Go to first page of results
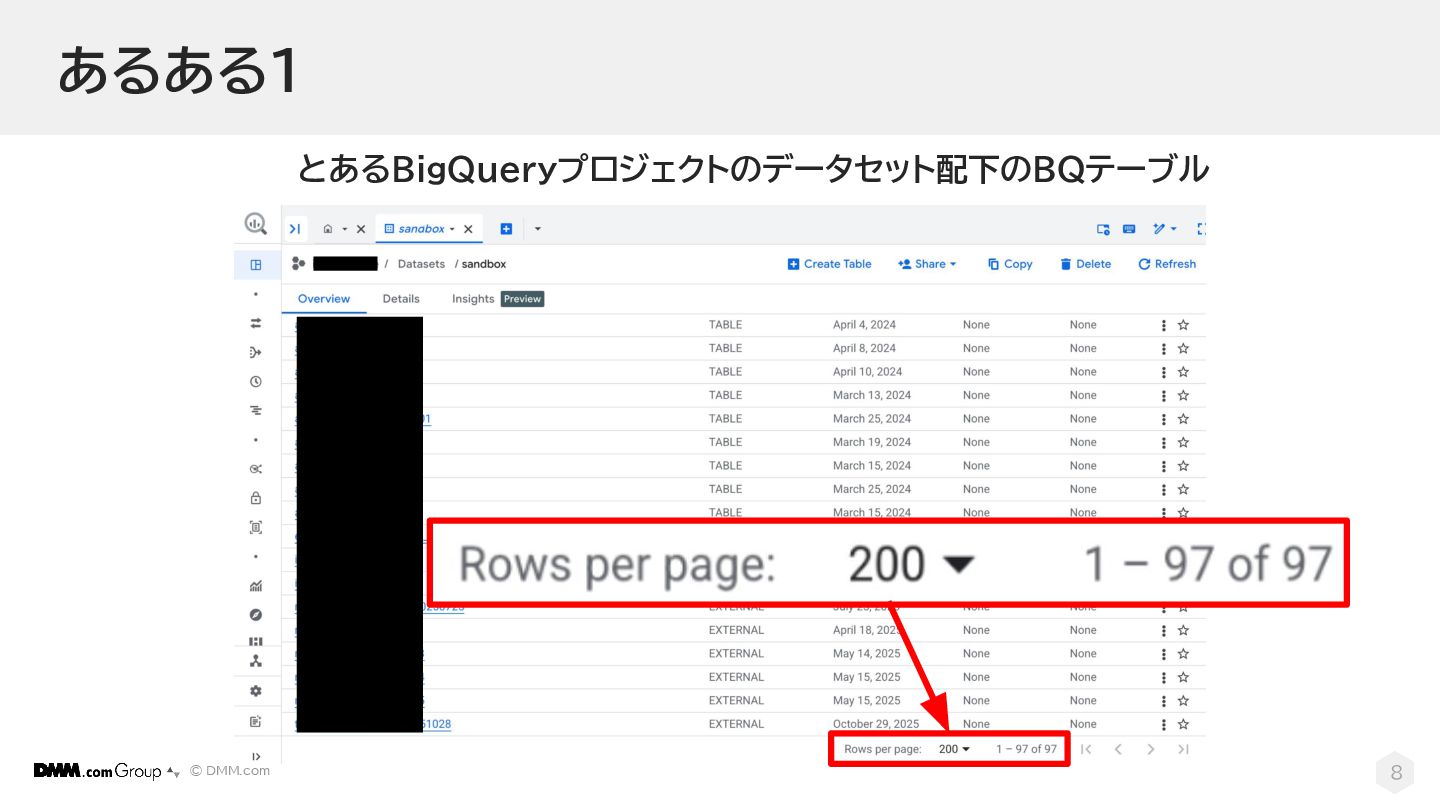Screen dimensions: 1440x810 [1086, 749]
